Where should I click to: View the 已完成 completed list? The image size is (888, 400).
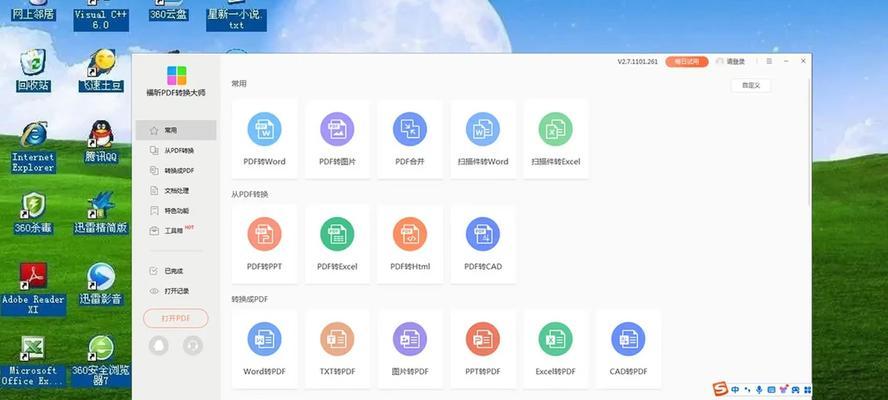click(x=176, y=271)
